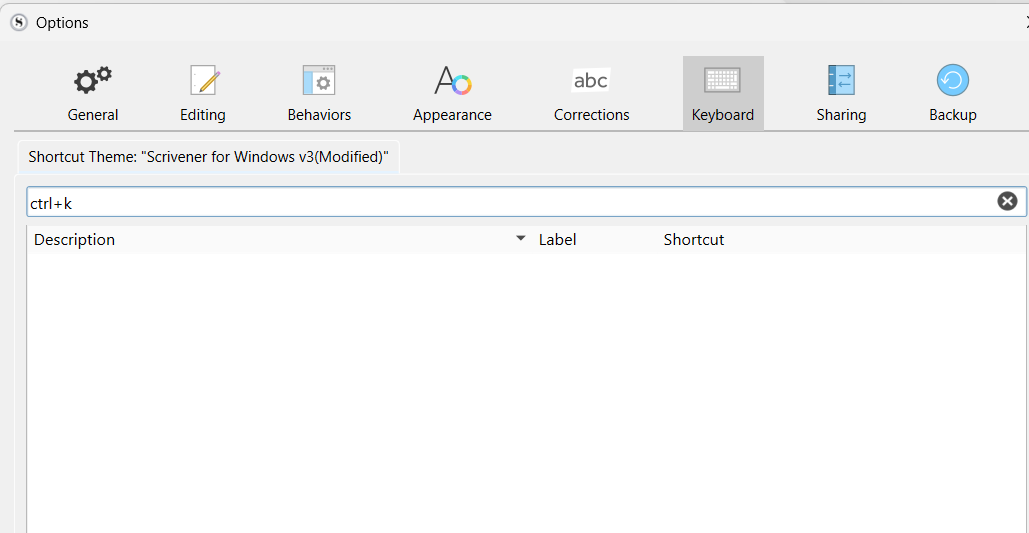Select the Corrections abc icon

click(591, 80)
